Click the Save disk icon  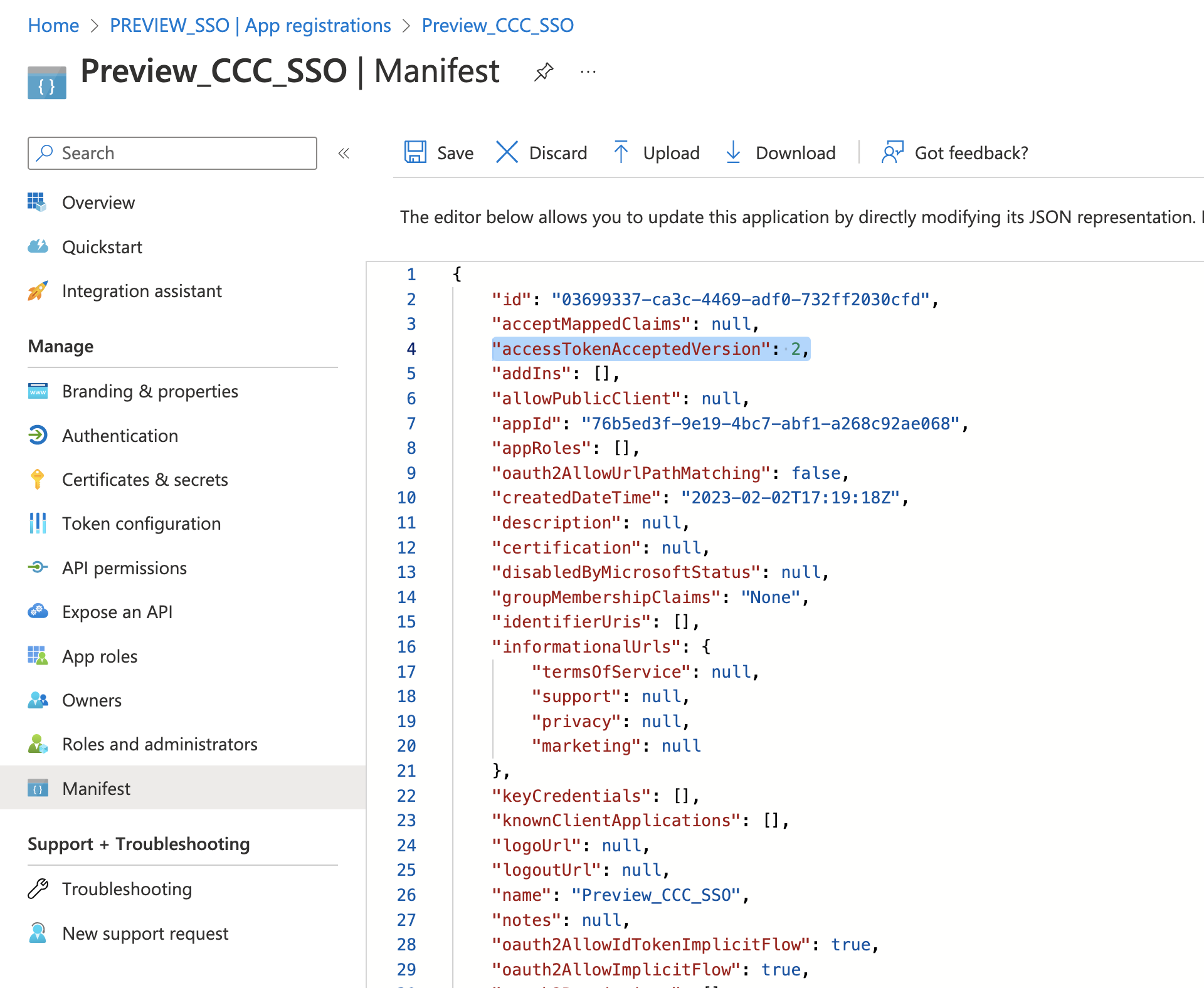pos(415,152)
